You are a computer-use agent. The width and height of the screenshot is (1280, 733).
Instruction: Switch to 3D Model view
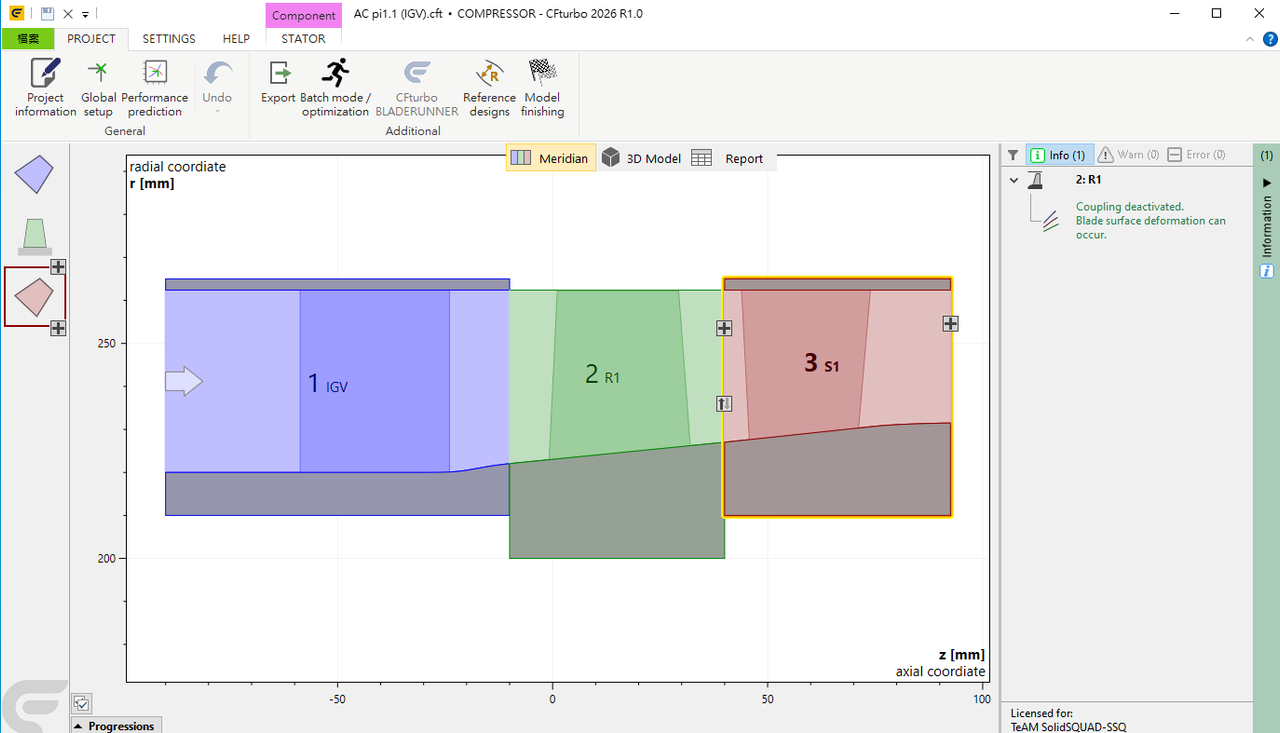641,158
